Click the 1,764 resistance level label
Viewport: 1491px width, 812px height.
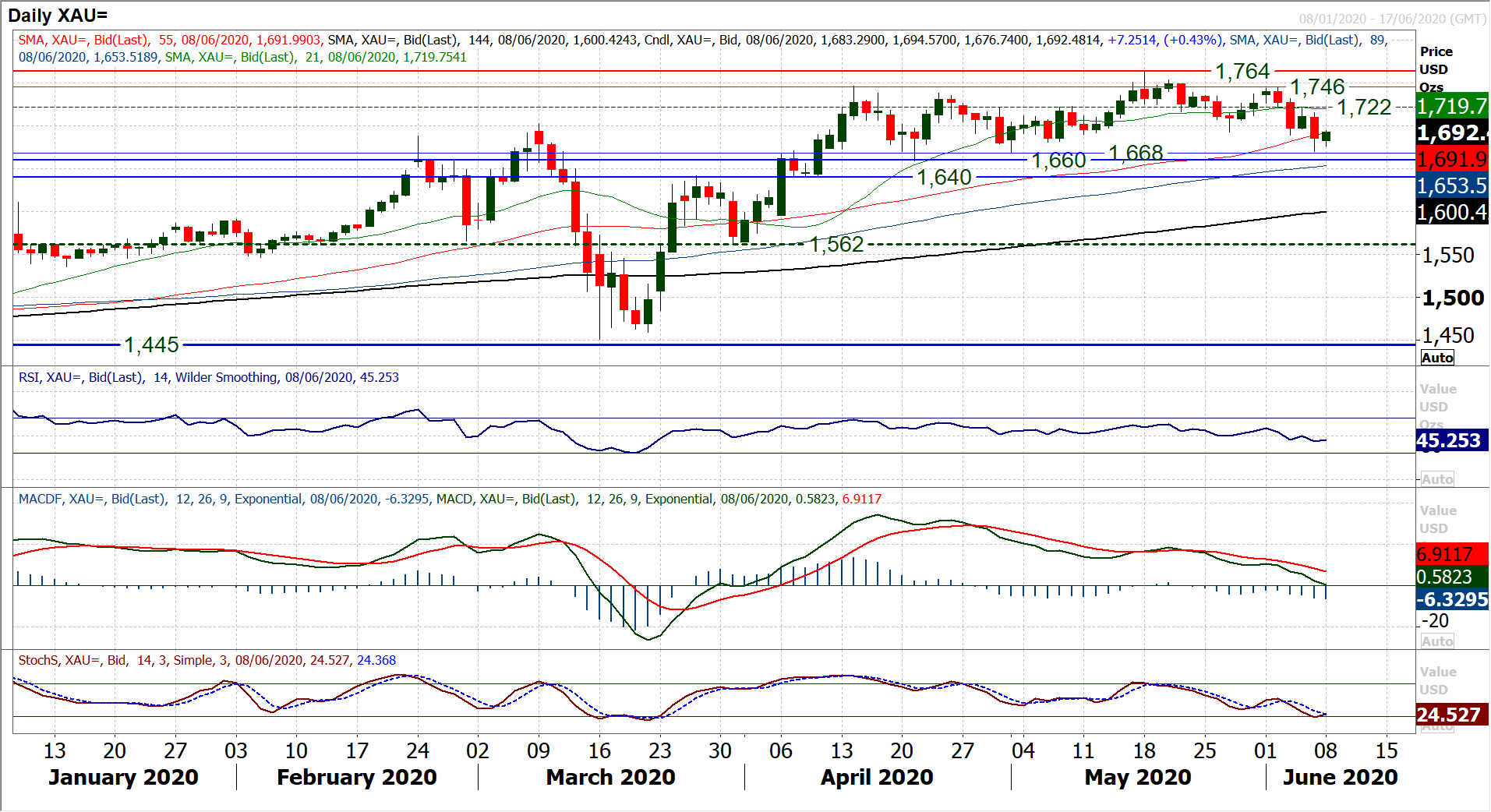click(1242, 72)
